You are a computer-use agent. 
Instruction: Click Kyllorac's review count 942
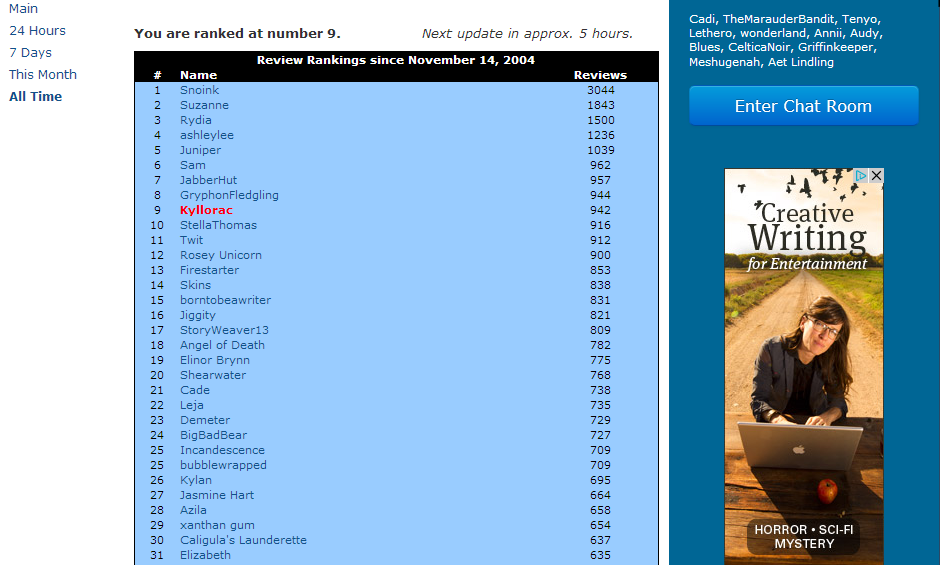tap(600, 210)
